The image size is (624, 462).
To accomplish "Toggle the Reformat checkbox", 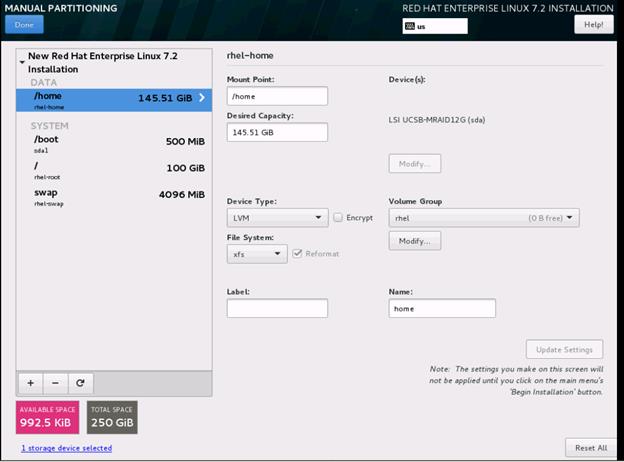I will (297, 253).
